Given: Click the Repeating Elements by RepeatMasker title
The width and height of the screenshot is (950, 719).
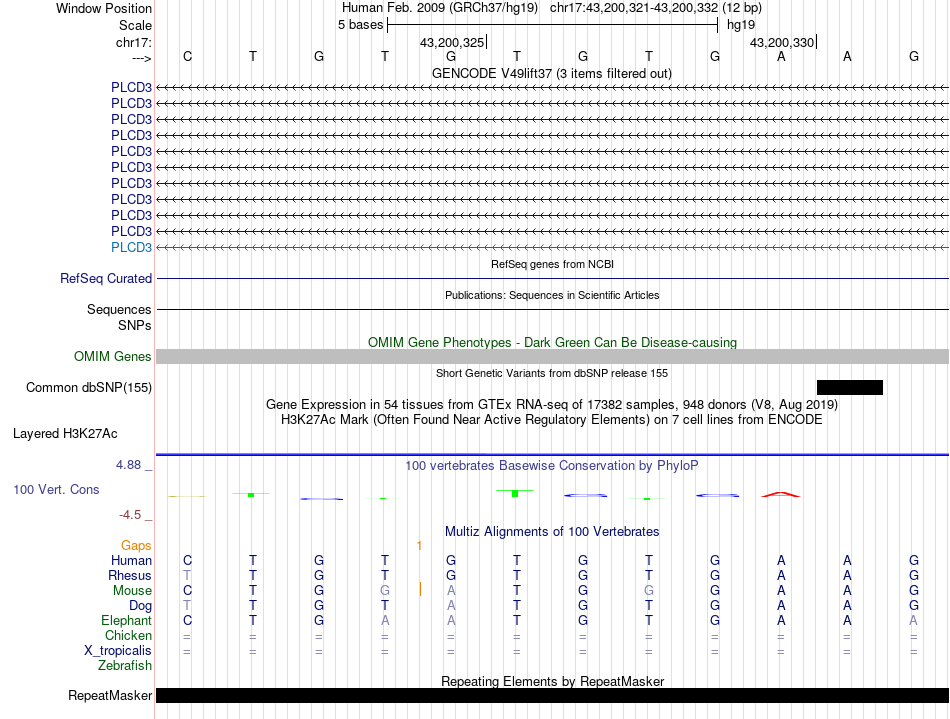Looking at the screenshot, I should (552, 681).
